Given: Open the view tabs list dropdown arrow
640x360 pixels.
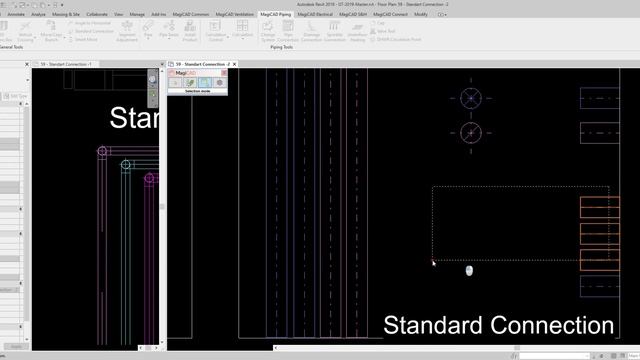Looking at the screenshot, I should (x=162, y=64).
